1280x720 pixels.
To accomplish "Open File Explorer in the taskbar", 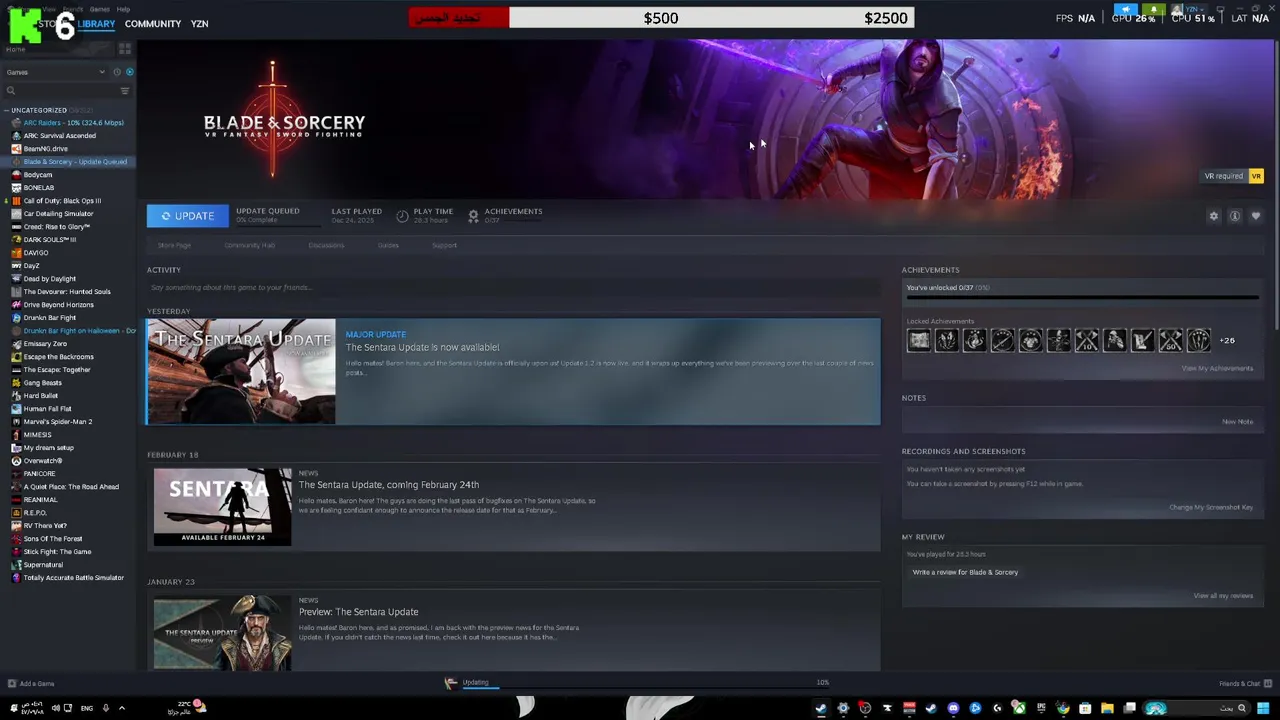I will pos(1107,708).
